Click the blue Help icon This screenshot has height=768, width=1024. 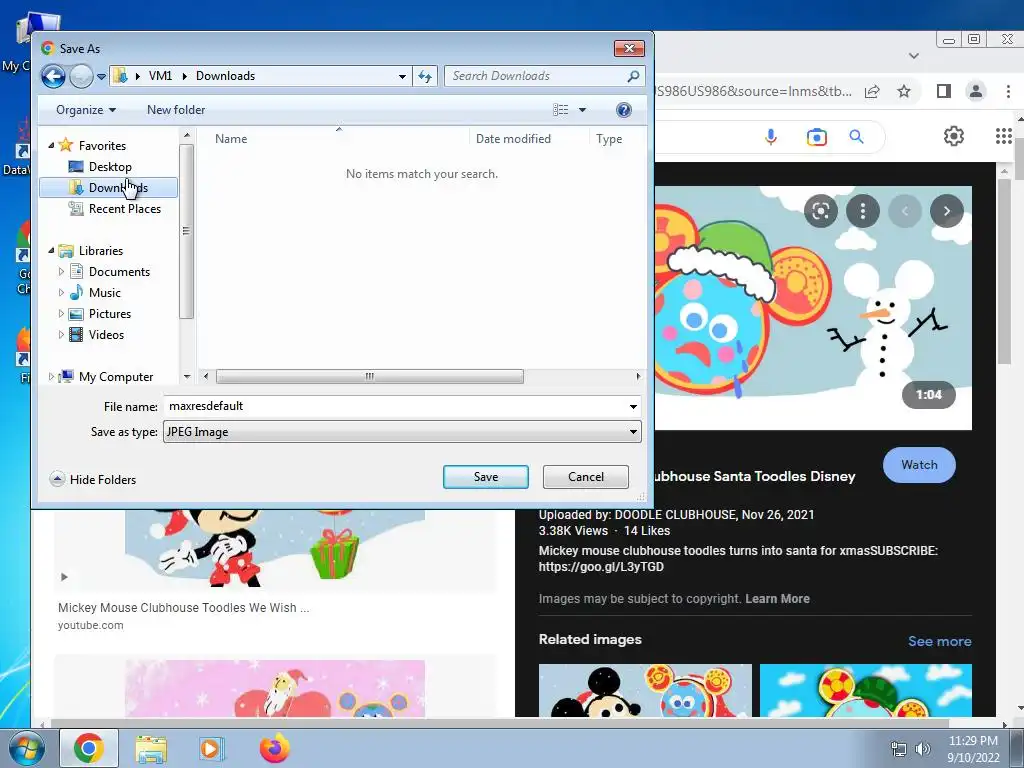click(624, 110)
